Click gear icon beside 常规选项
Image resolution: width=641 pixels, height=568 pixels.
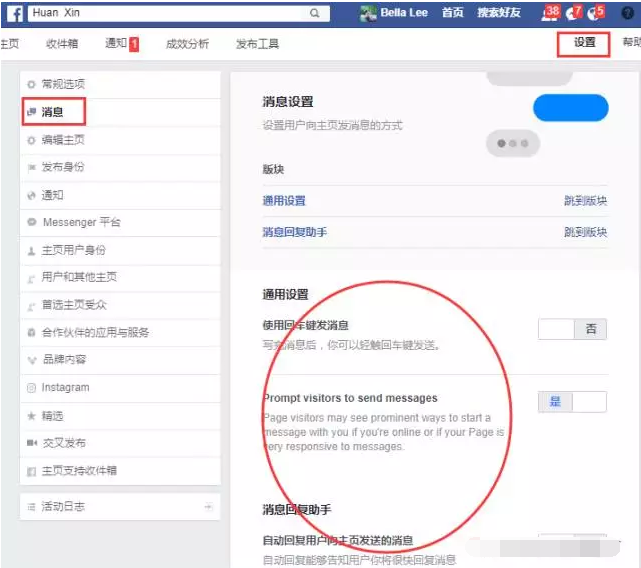point(31,85)
